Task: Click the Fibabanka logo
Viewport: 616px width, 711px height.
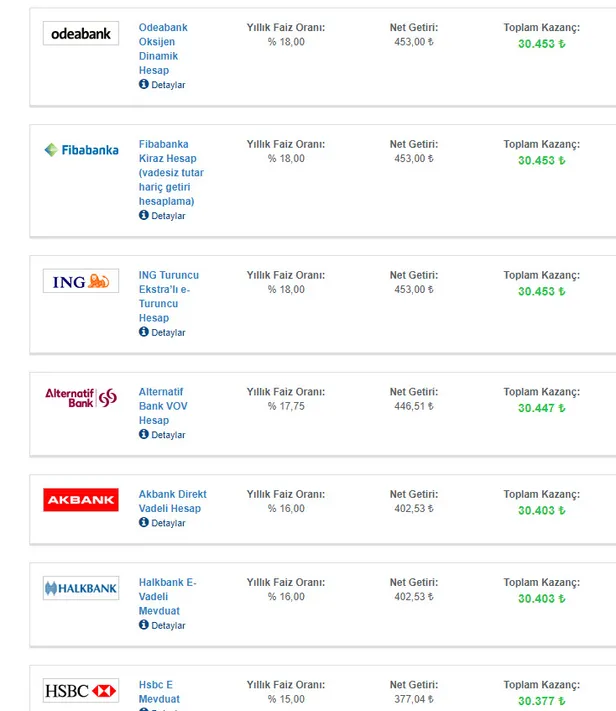Action: (81, 150)
